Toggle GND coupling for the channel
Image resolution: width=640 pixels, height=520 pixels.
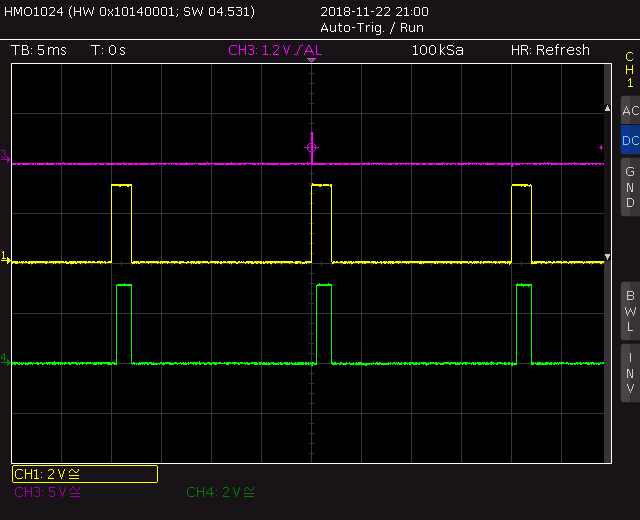click(630, 187)
